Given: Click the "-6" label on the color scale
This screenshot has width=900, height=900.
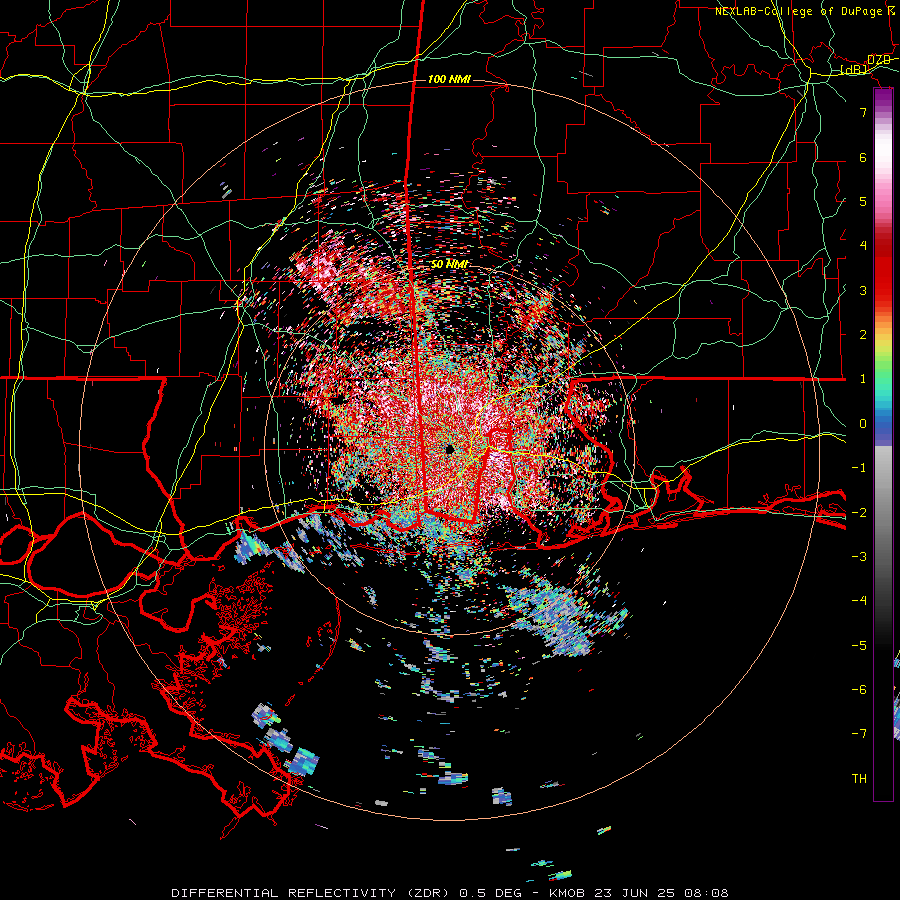Looking at the screenshot, I should click(859, 690).
